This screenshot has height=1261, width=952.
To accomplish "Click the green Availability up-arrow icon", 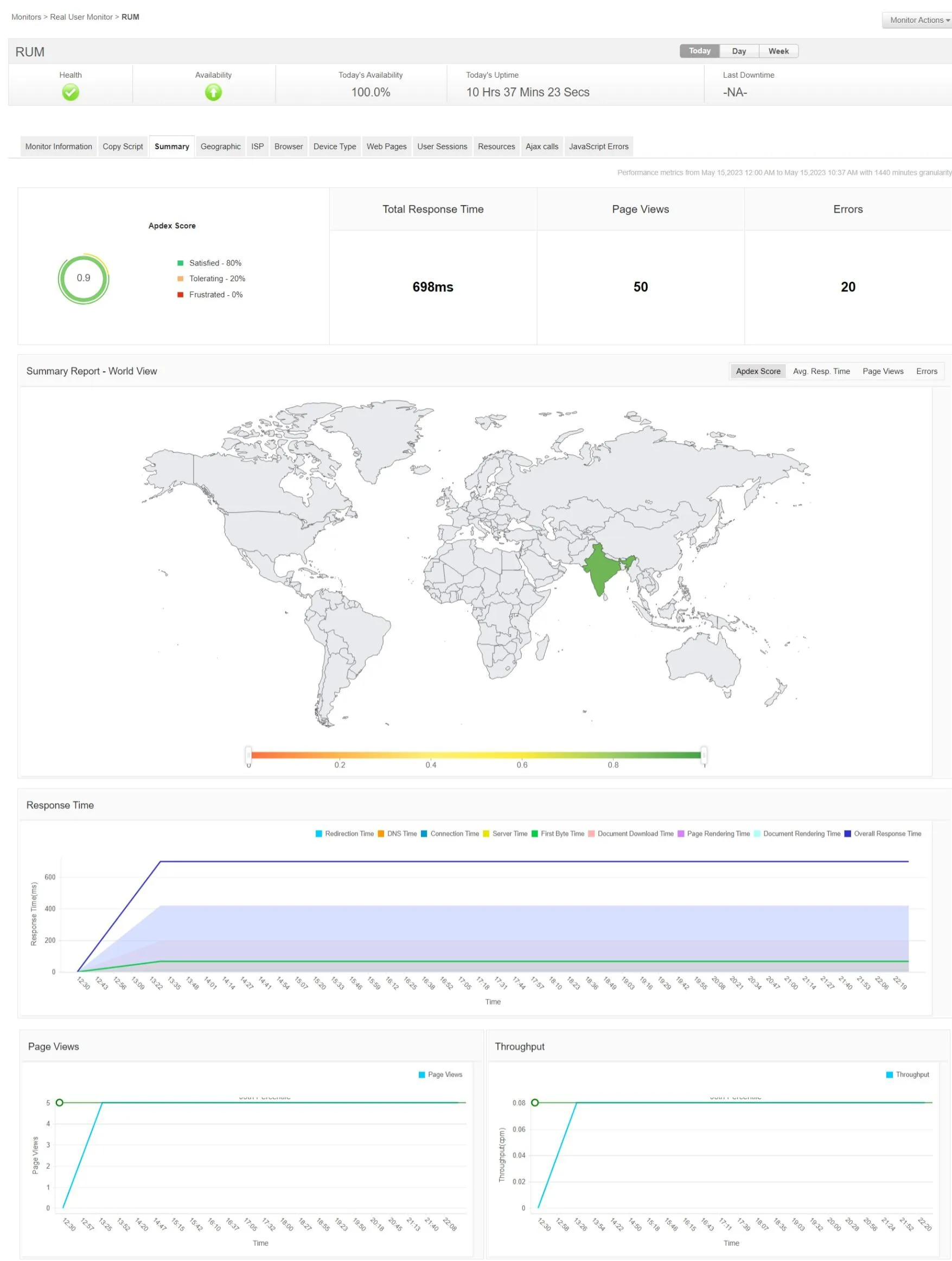I will 213,92.
